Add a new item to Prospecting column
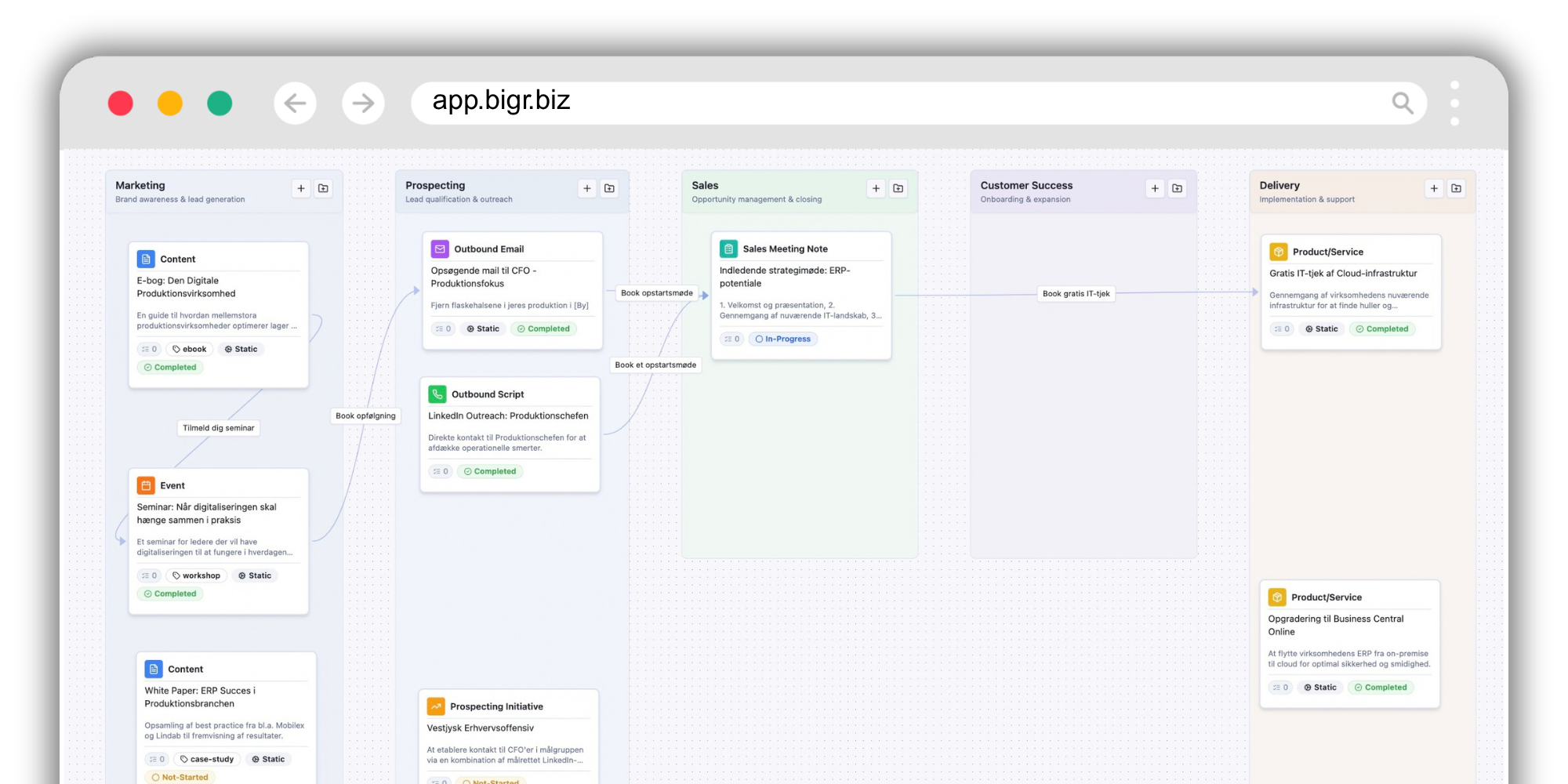Image resolution: width=1568 pixels, height=784 pixels. click(587, 188)
